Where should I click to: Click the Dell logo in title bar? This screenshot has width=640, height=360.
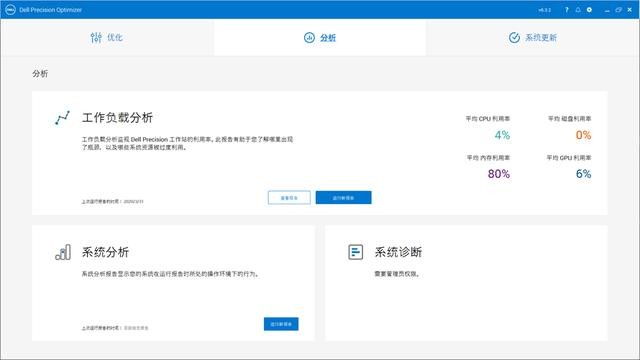click(10, 10)
